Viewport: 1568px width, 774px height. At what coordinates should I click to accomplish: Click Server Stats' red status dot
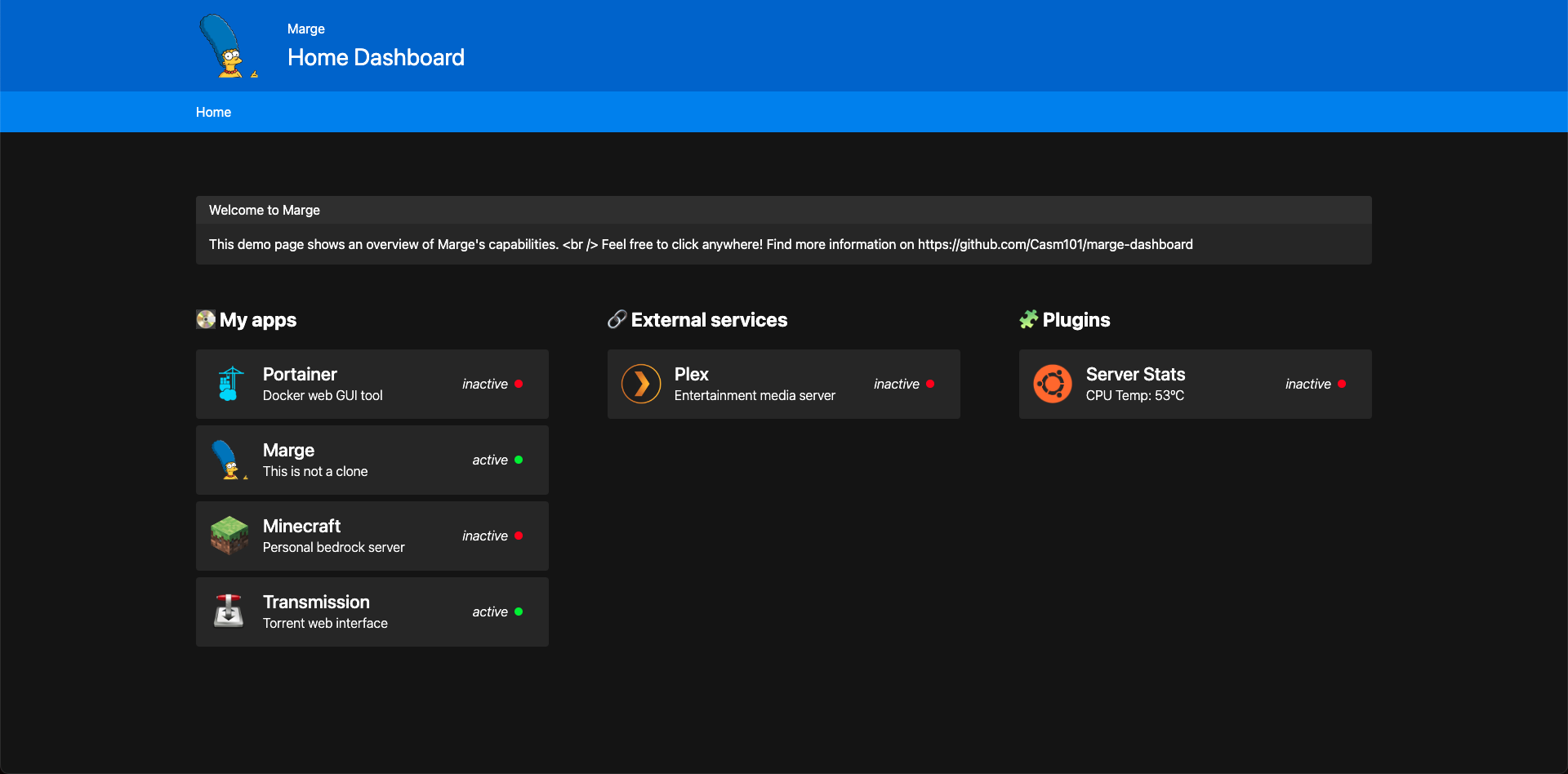click(x=1342, y=384)
